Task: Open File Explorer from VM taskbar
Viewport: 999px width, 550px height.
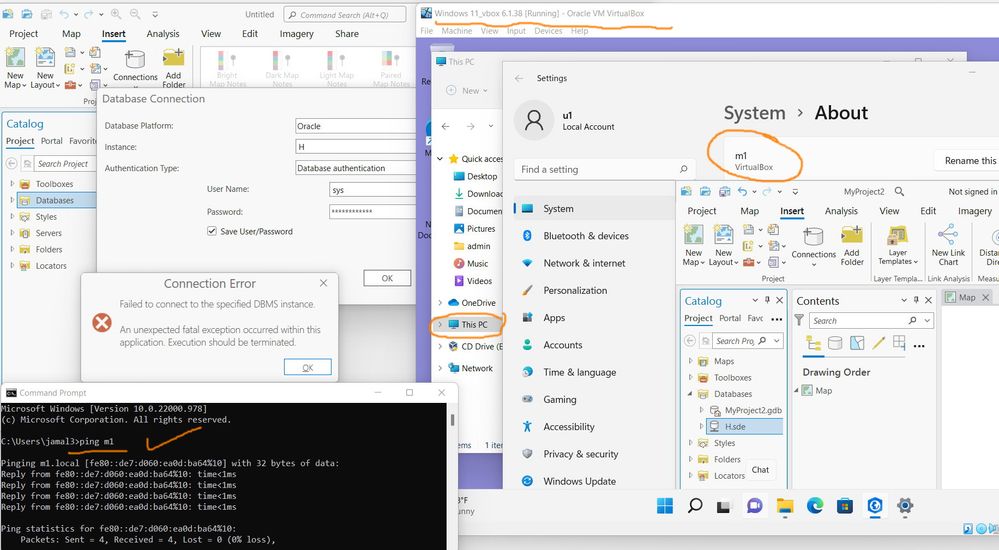Action: (x=785, y=506)
